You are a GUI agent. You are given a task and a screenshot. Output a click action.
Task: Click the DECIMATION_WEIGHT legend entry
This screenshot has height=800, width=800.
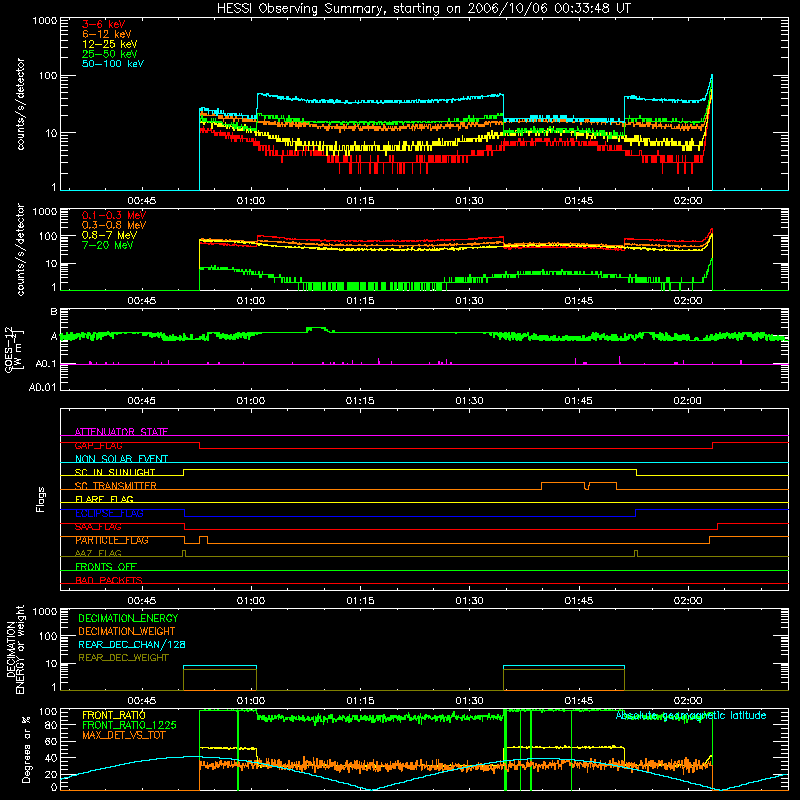(127, 631)
